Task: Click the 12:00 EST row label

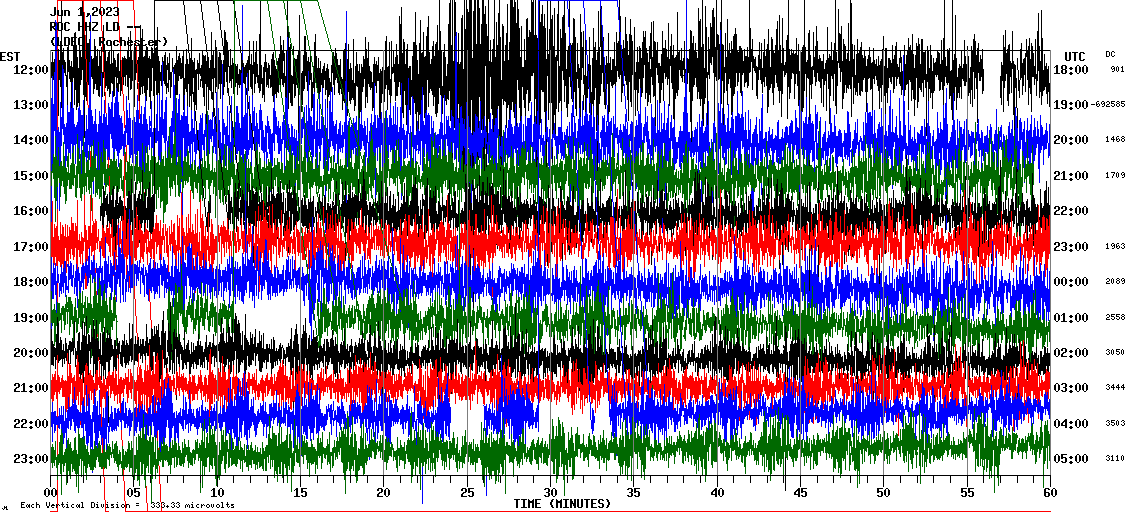Action: [x=33, y=69]
